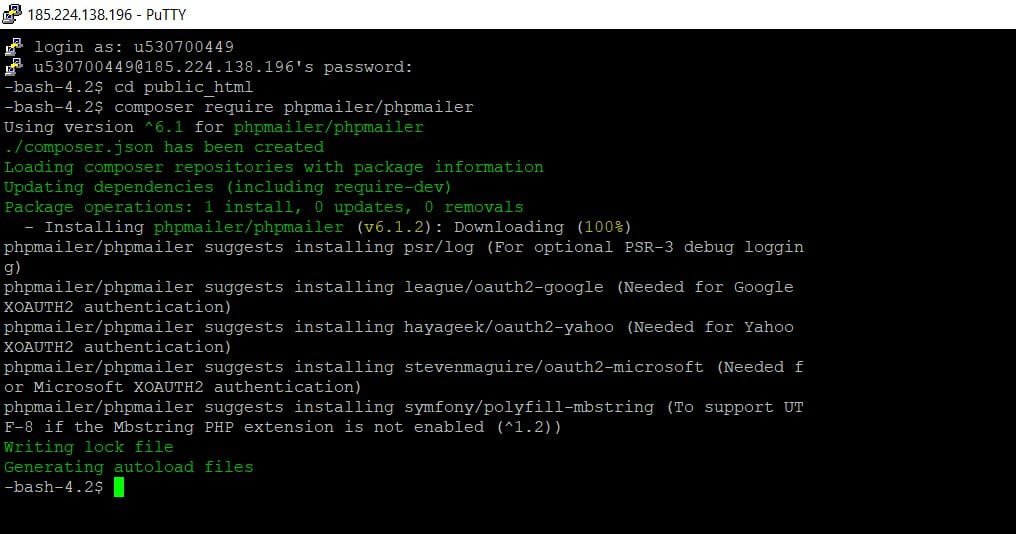Click the PuTTY icon beside the password prompt
The width and height of the screenshot is (1016, 534).
(x=13, y=66)
